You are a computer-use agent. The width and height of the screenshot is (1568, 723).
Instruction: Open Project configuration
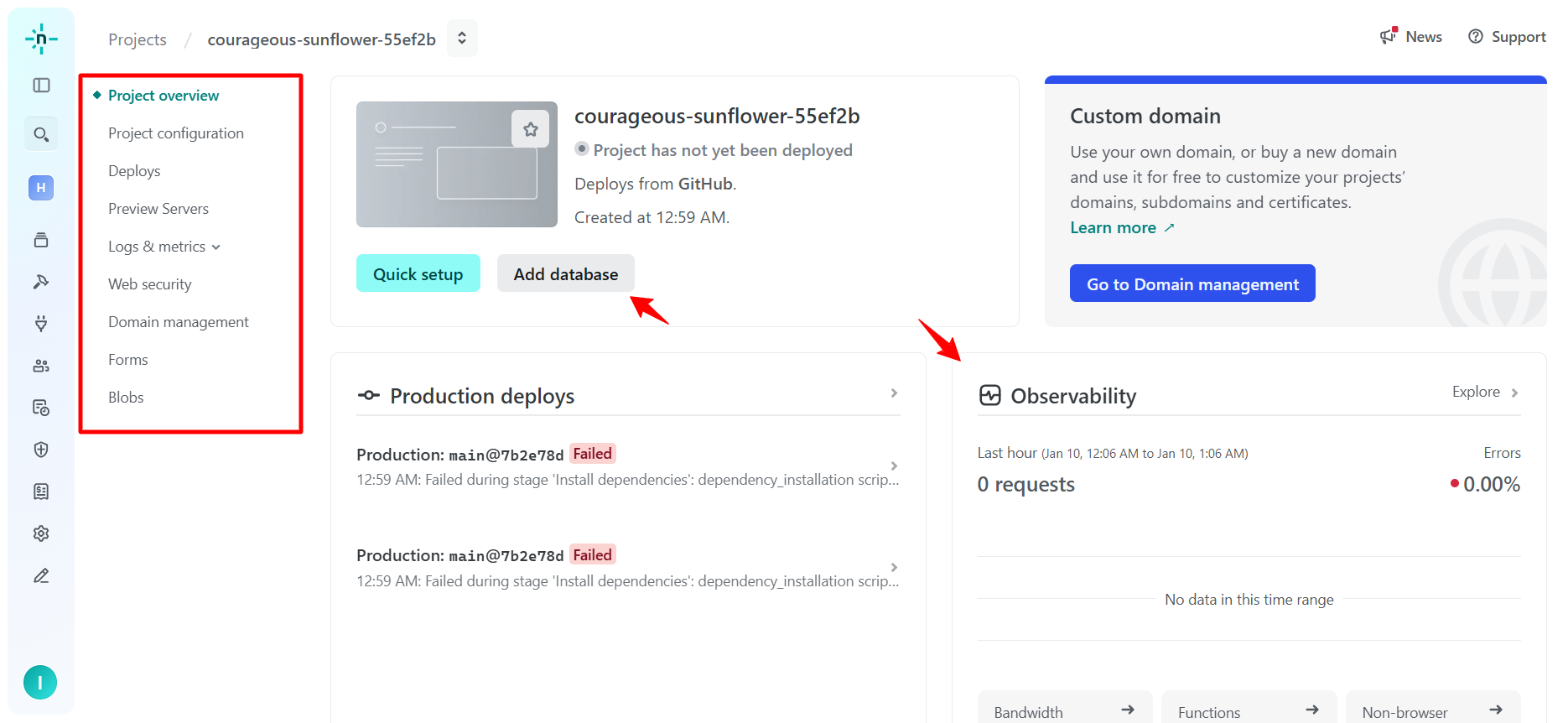point(176,133)
